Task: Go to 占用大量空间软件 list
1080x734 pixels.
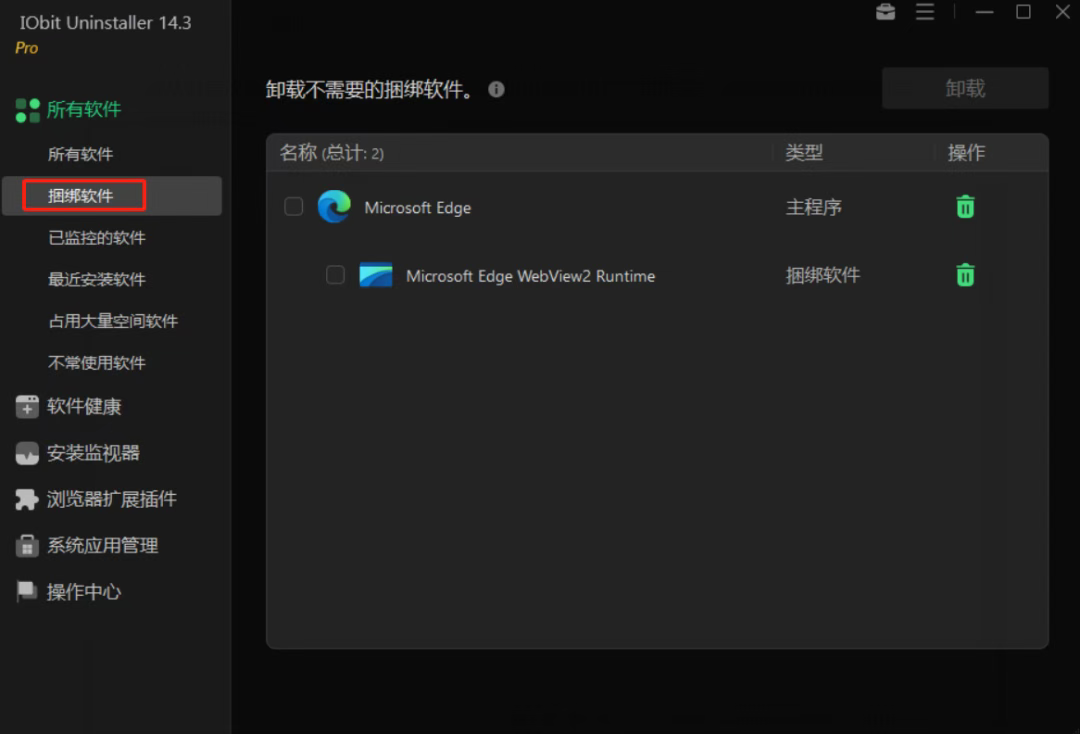Action: pyautogui.click(x=113, y=321)
